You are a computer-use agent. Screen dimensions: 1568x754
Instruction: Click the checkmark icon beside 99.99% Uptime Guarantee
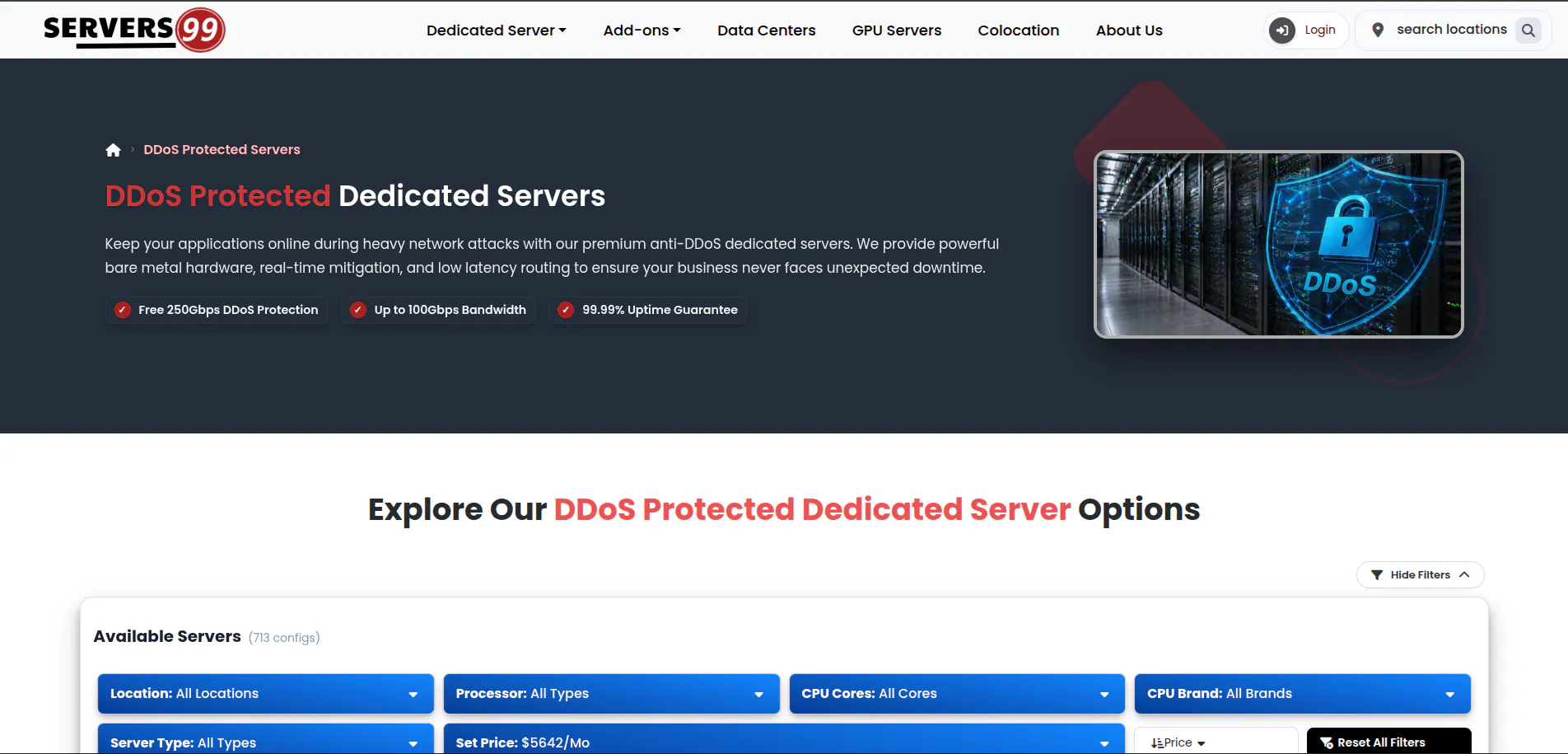click(x=566, y=310)
